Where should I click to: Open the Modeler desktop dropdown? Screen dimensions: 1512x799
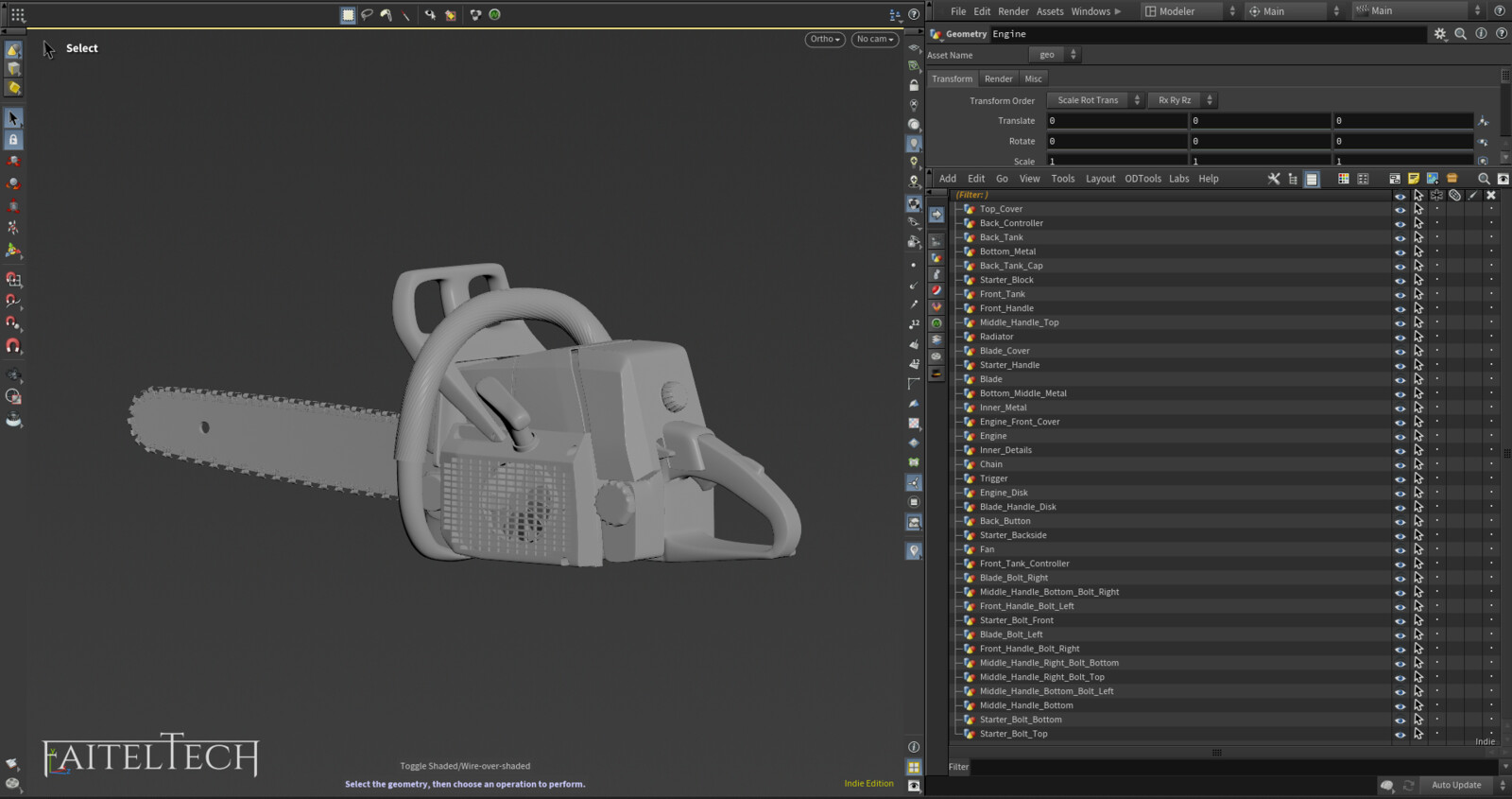click(x=1190, y=10)
